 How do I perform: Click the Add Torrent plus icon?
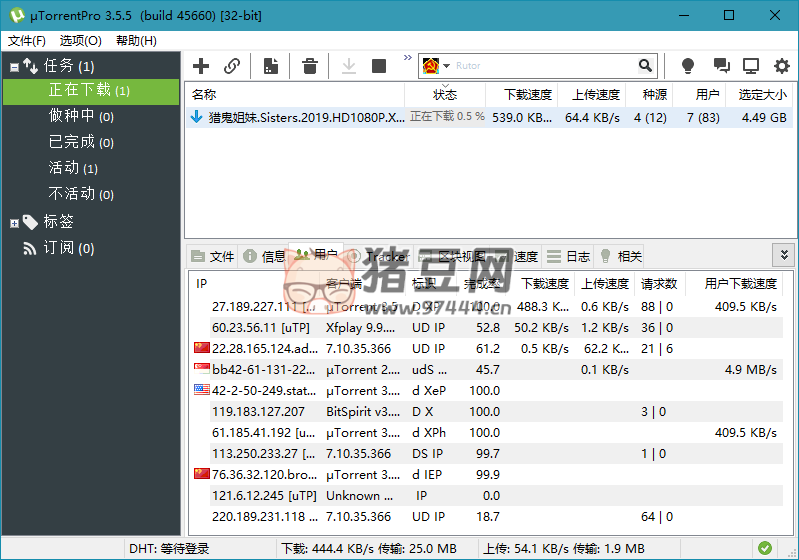pos(201,66)
